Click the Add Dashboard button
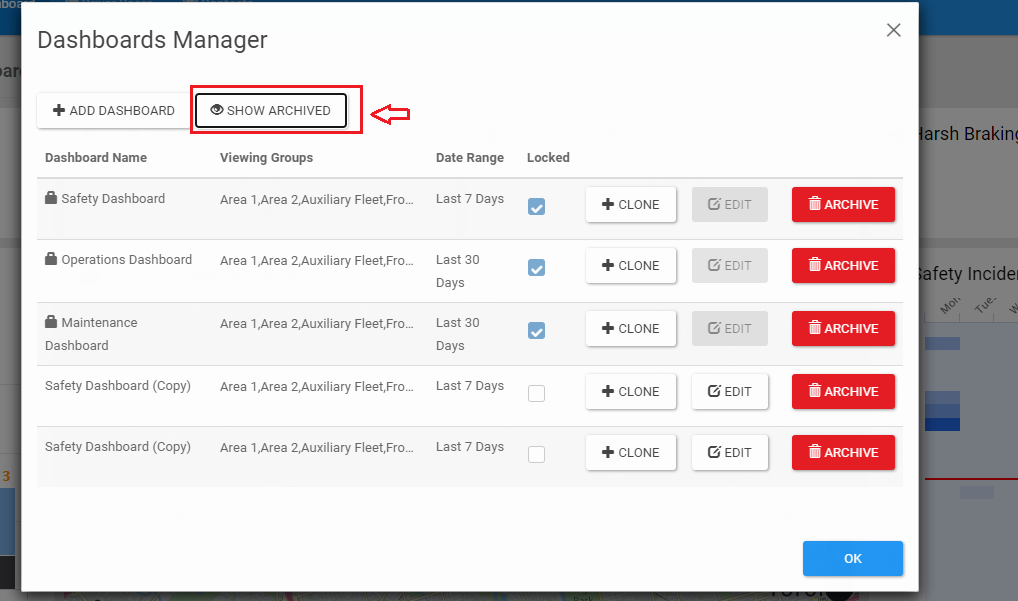The image size is (1018, 601). coord(114,110)
